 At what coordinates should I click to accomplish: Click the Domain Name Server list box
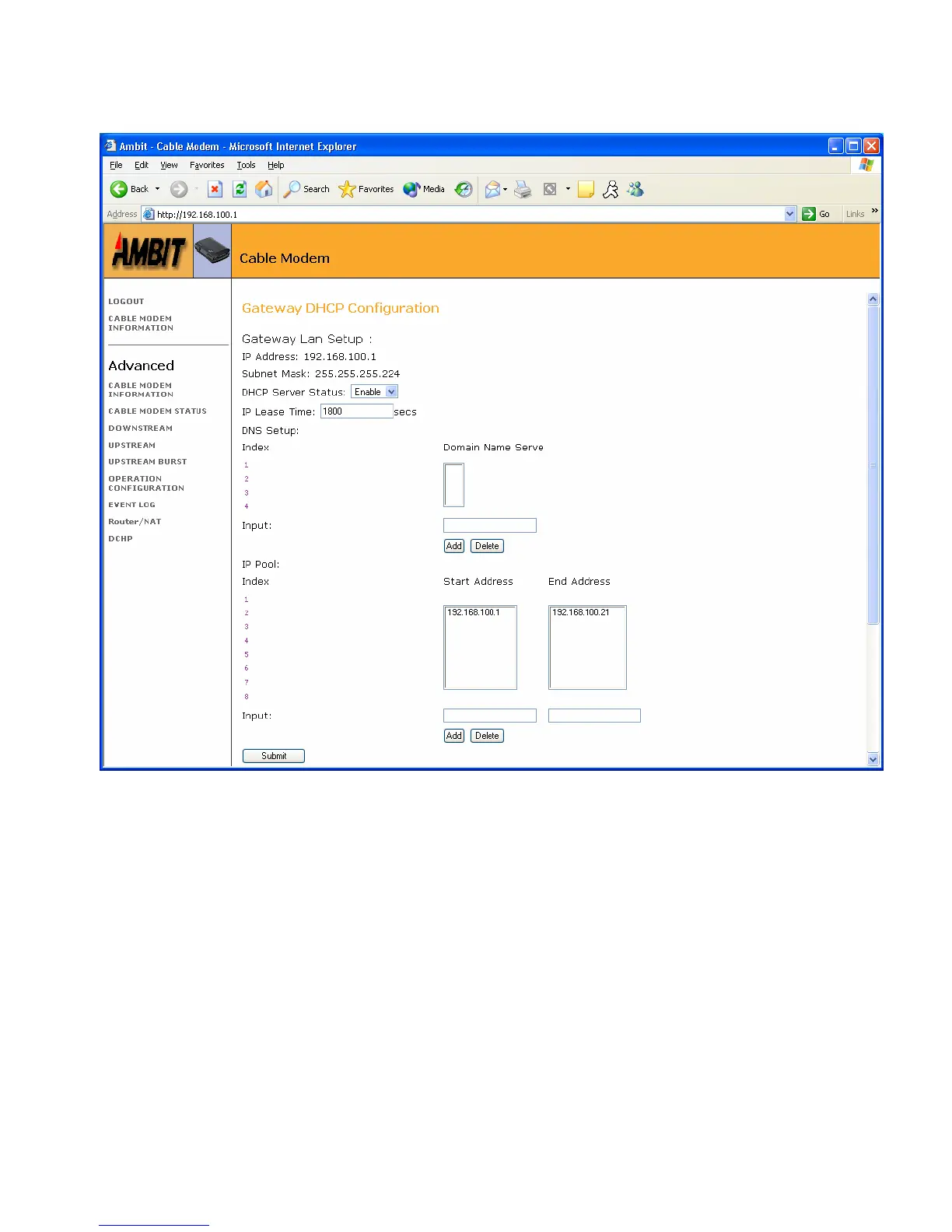click(x=454, y=485)
